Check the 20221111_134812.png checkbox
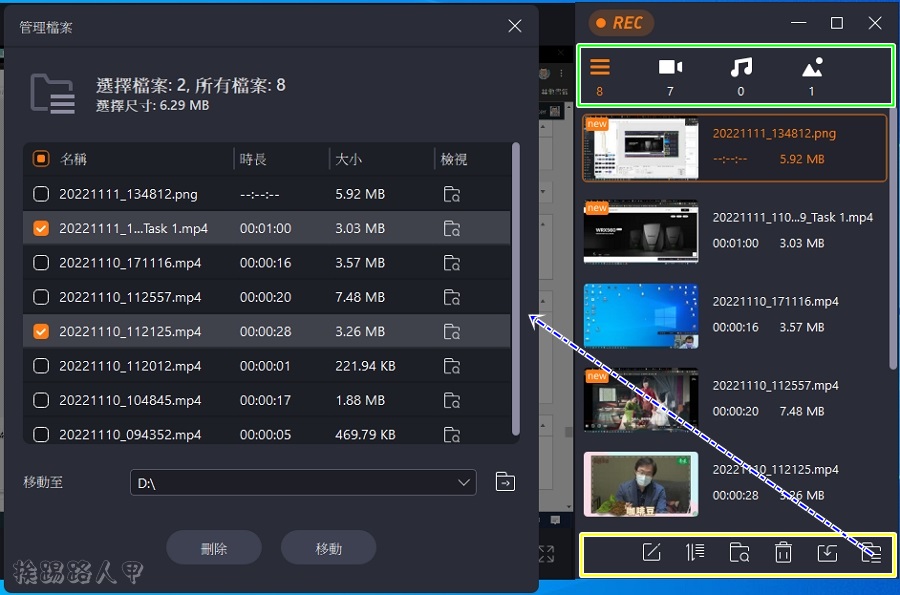The width and height of the screenshot is (900, 595). pos(41,195)
